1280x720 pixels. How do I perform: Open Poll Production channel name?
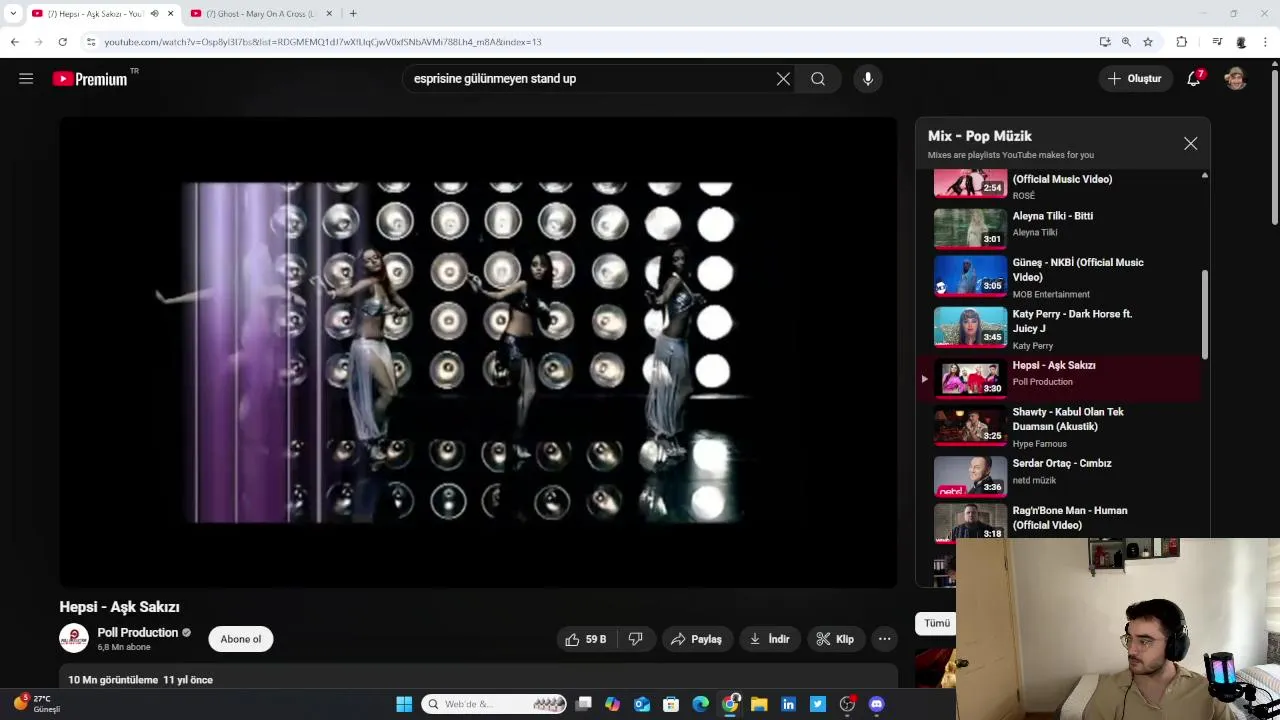coord(138,632)
